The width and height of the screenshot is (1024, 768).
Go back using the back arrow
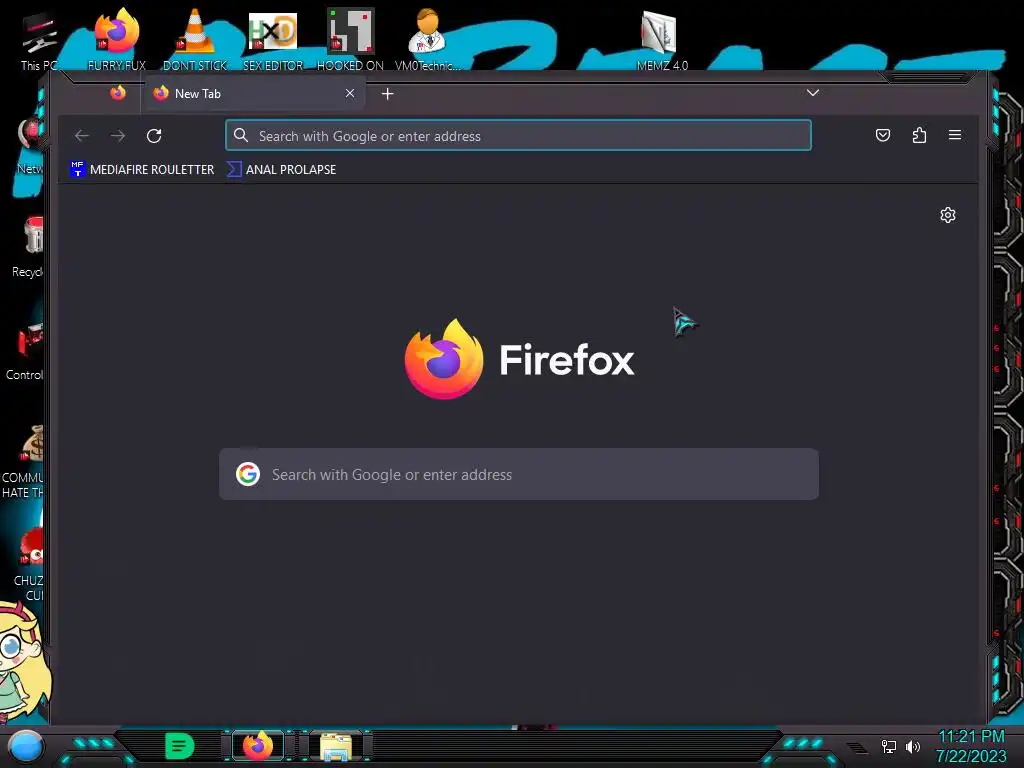[82, 136]
